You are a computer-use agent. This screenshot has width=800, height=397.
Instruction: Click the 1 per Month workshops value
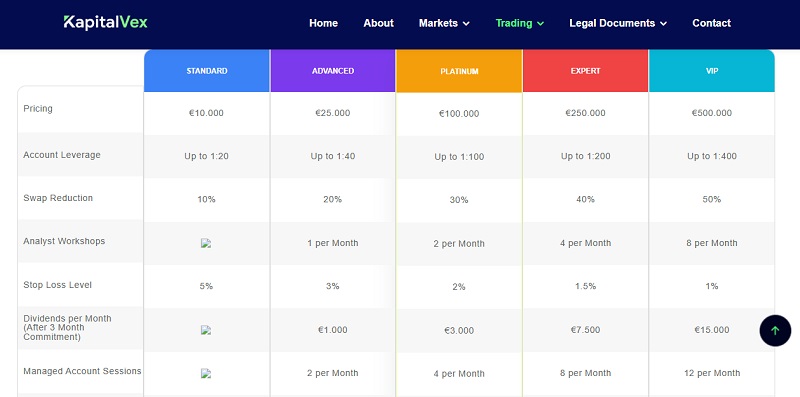click(333, 243)
